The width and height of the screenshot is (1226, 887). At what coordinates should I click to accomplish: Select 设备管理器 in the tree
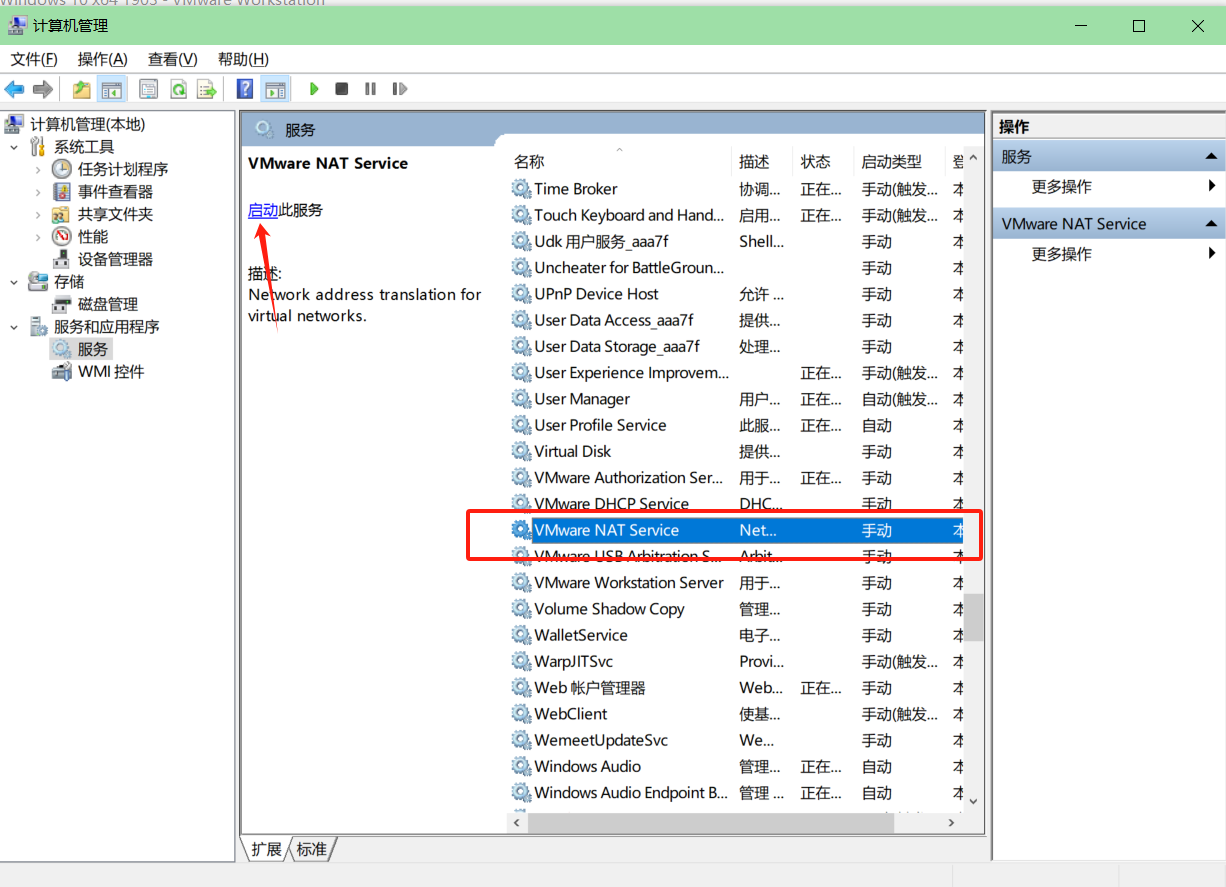coord(115,259)
